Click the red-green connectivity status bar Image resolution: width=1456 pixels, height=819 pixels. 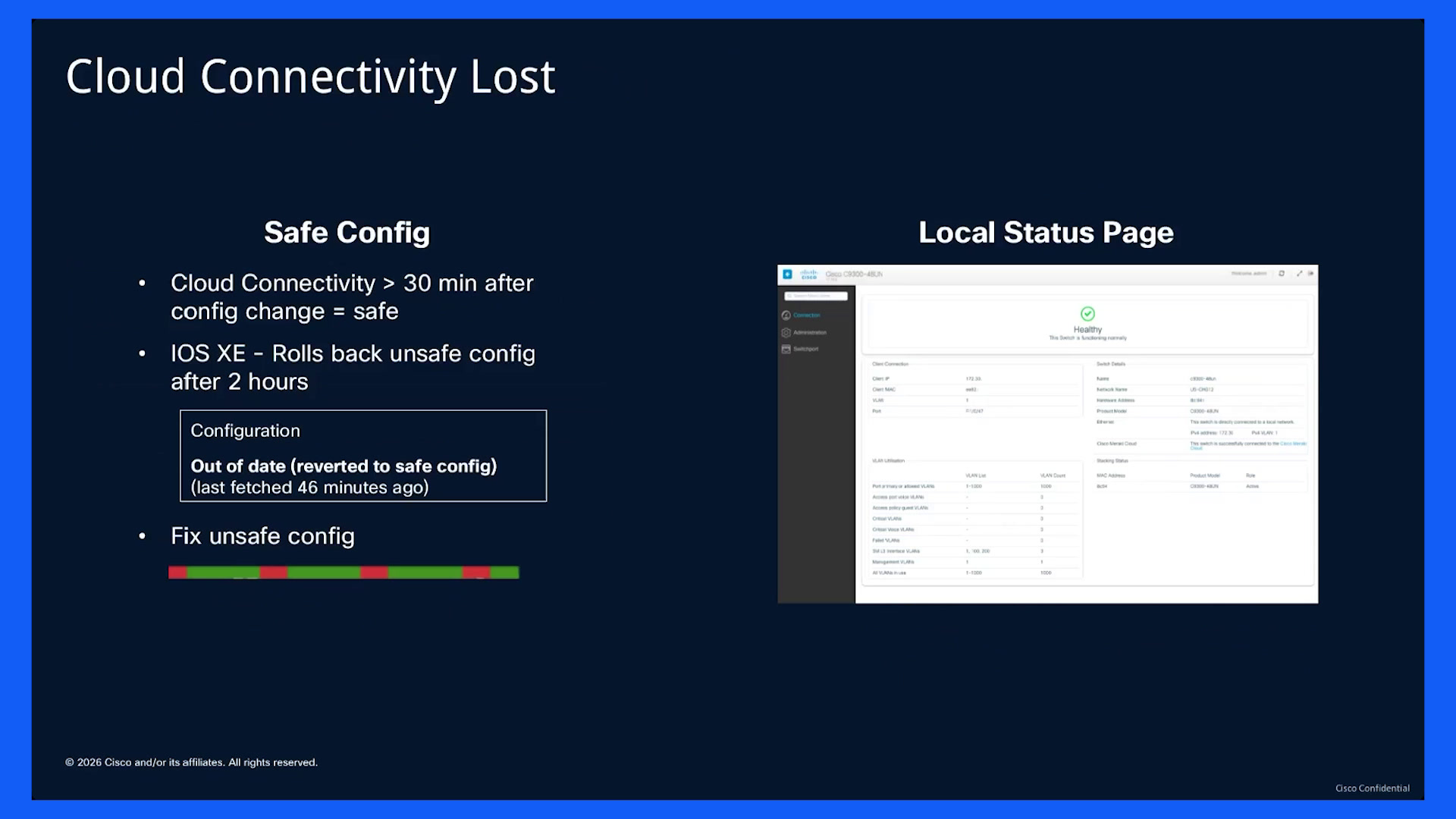[x=344, y=573]
